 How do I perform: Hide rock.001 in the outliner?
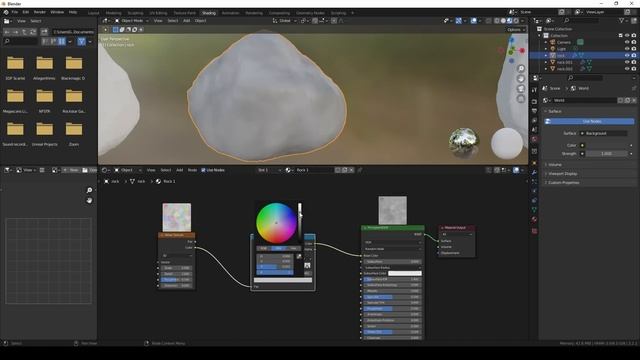(x=627, y=62)
